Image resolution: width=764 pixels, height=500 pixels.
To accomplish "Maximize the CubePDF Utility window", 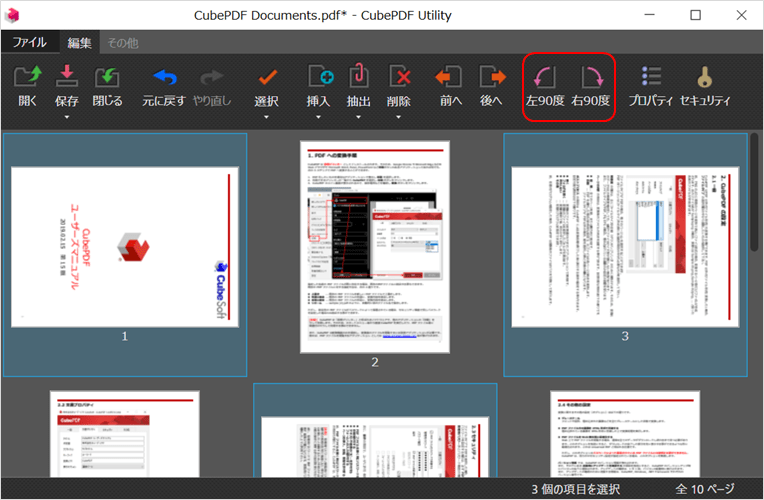I will [x=695, y=15].
